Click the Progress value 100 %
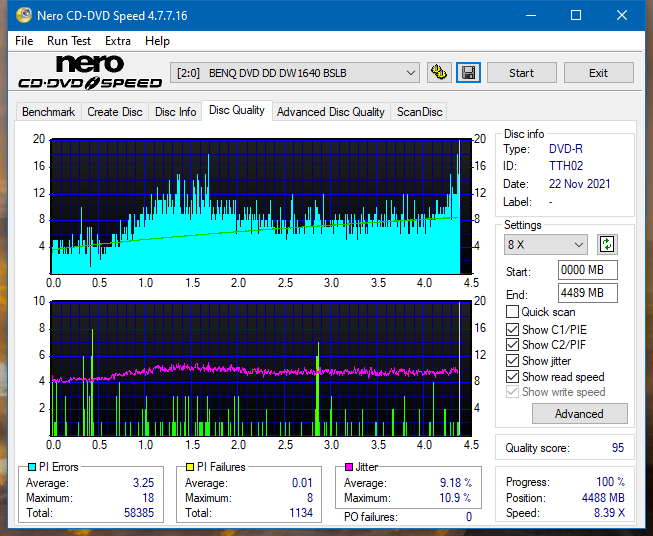This screenshot has height=536, width=653. click(611, 482)
